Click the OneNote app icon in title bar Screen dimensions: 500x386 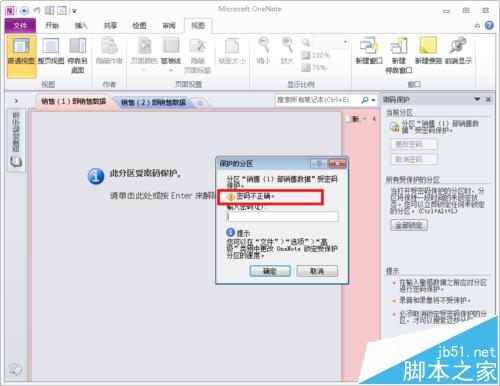click(10, 11)
